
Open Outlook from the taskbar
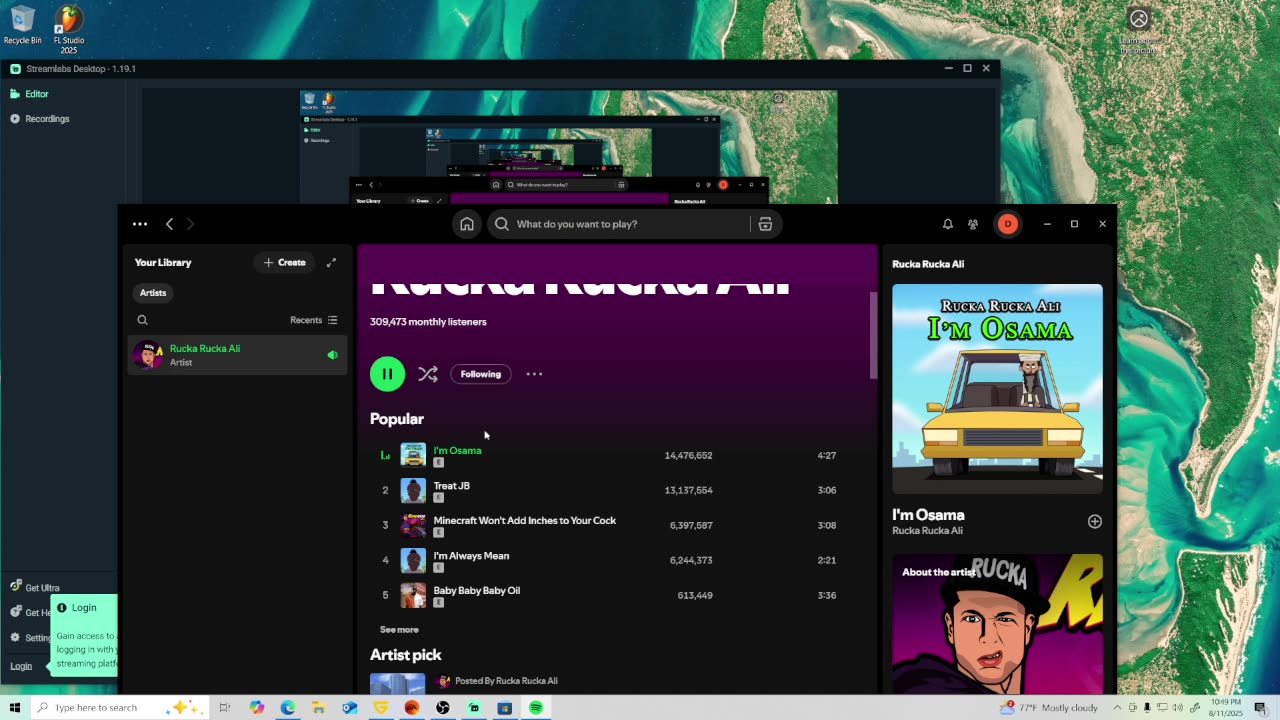[x=350, y=708]
